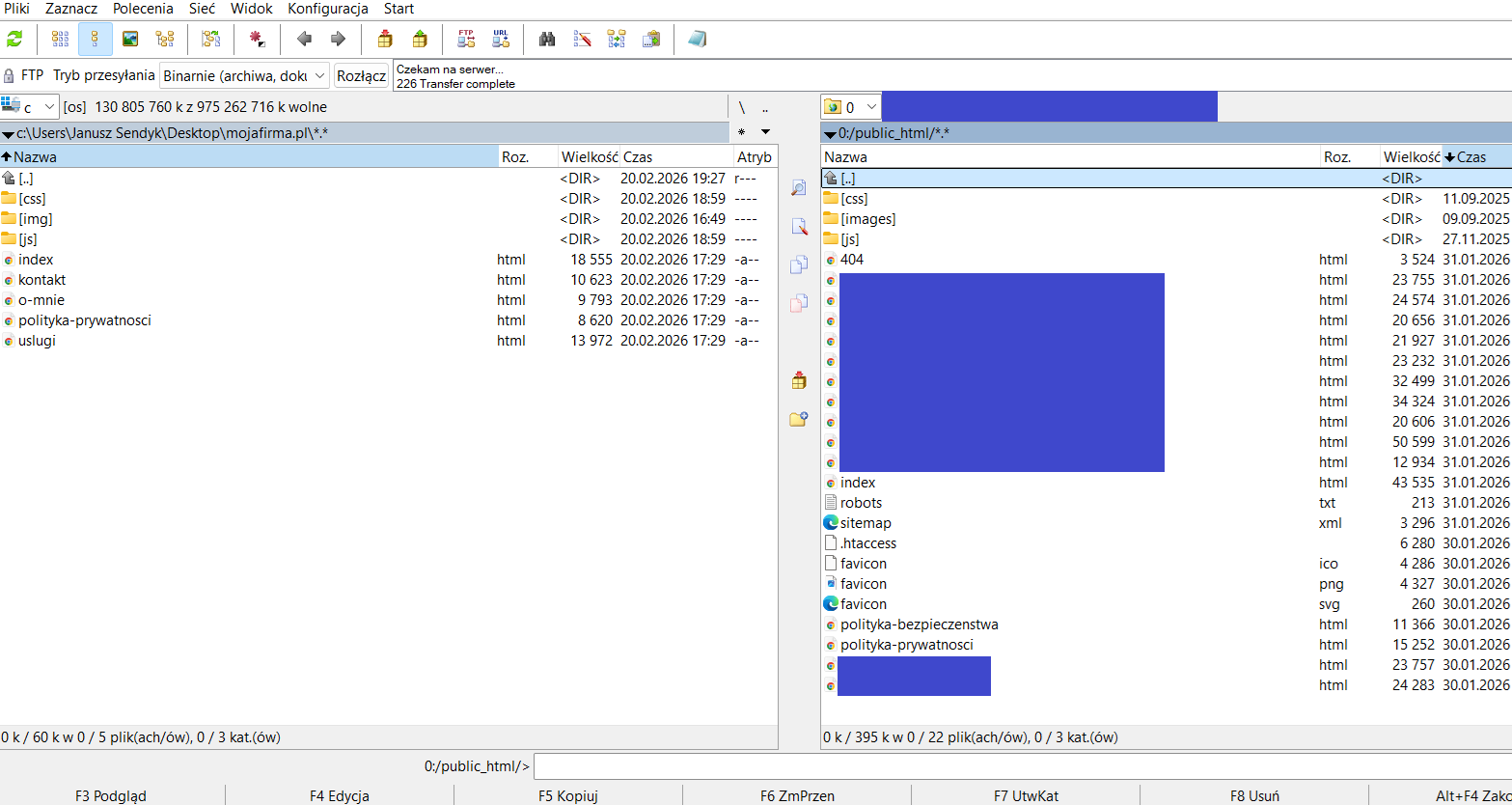1512x805 pixels.
Task: Toggle directory tree view icon
Action: coord(165,40)
